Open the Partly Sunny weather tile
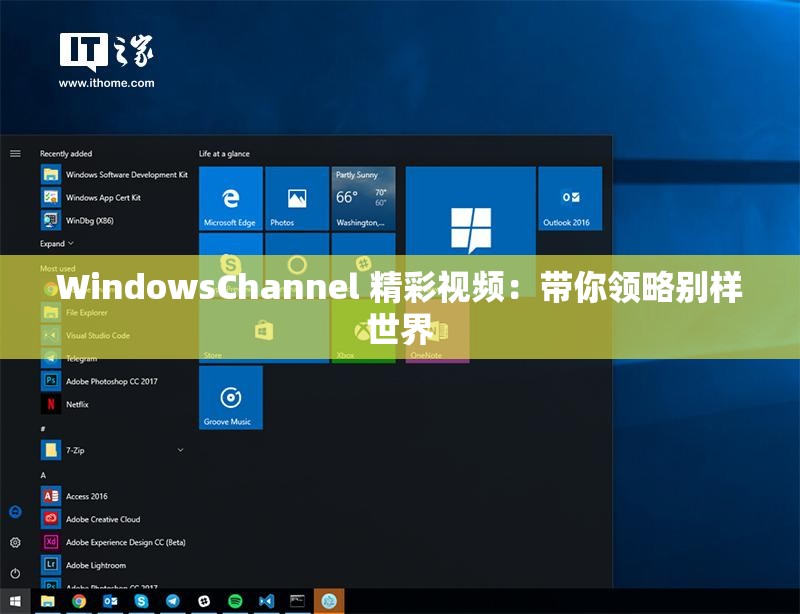This screenshot has height=614, width=800. pyautogui.click(x=363, y=199)
